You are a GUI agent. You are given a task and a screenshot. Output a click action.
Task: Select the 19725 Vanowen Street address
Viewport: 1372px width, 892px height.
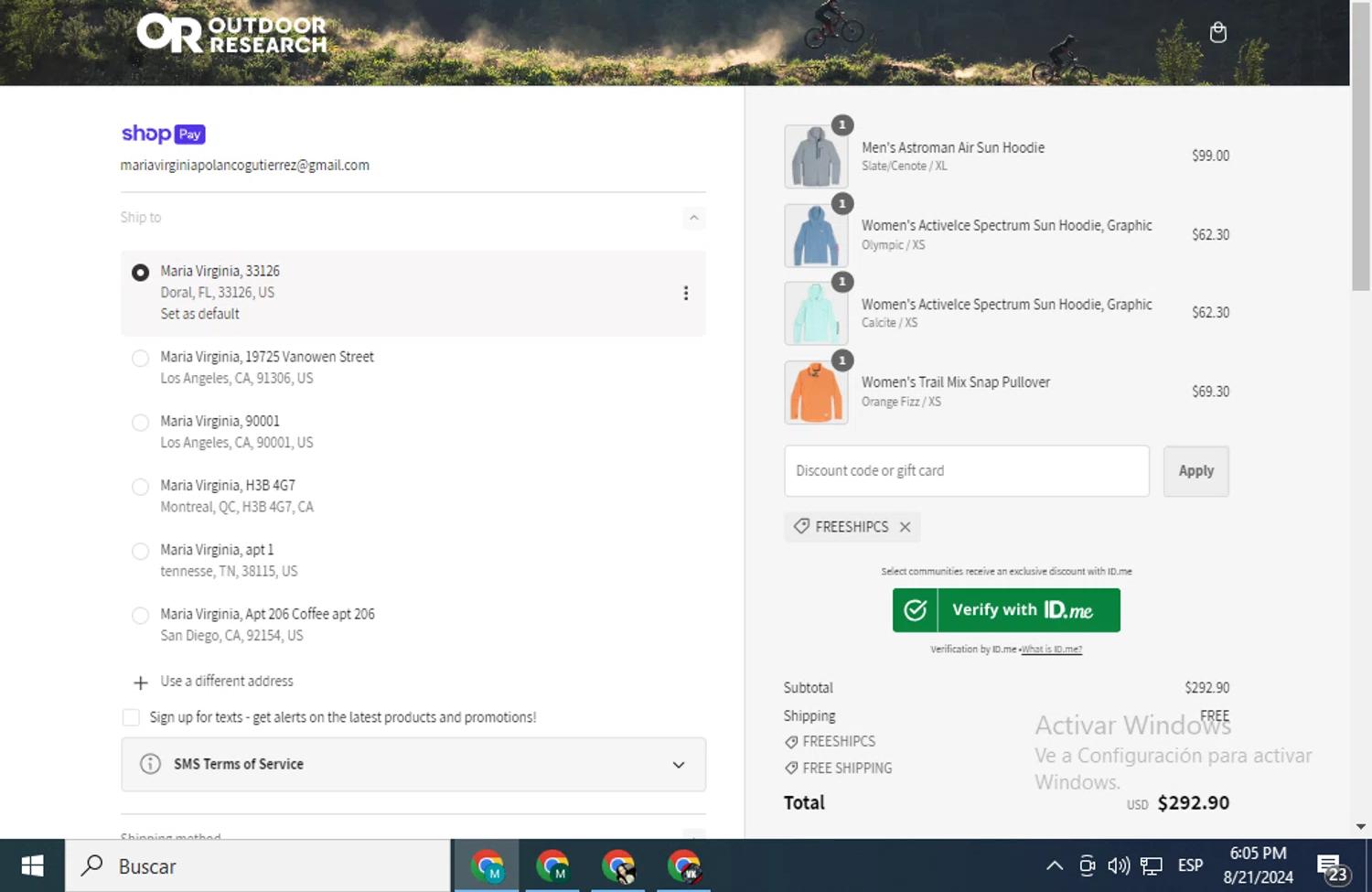point(140,359)
